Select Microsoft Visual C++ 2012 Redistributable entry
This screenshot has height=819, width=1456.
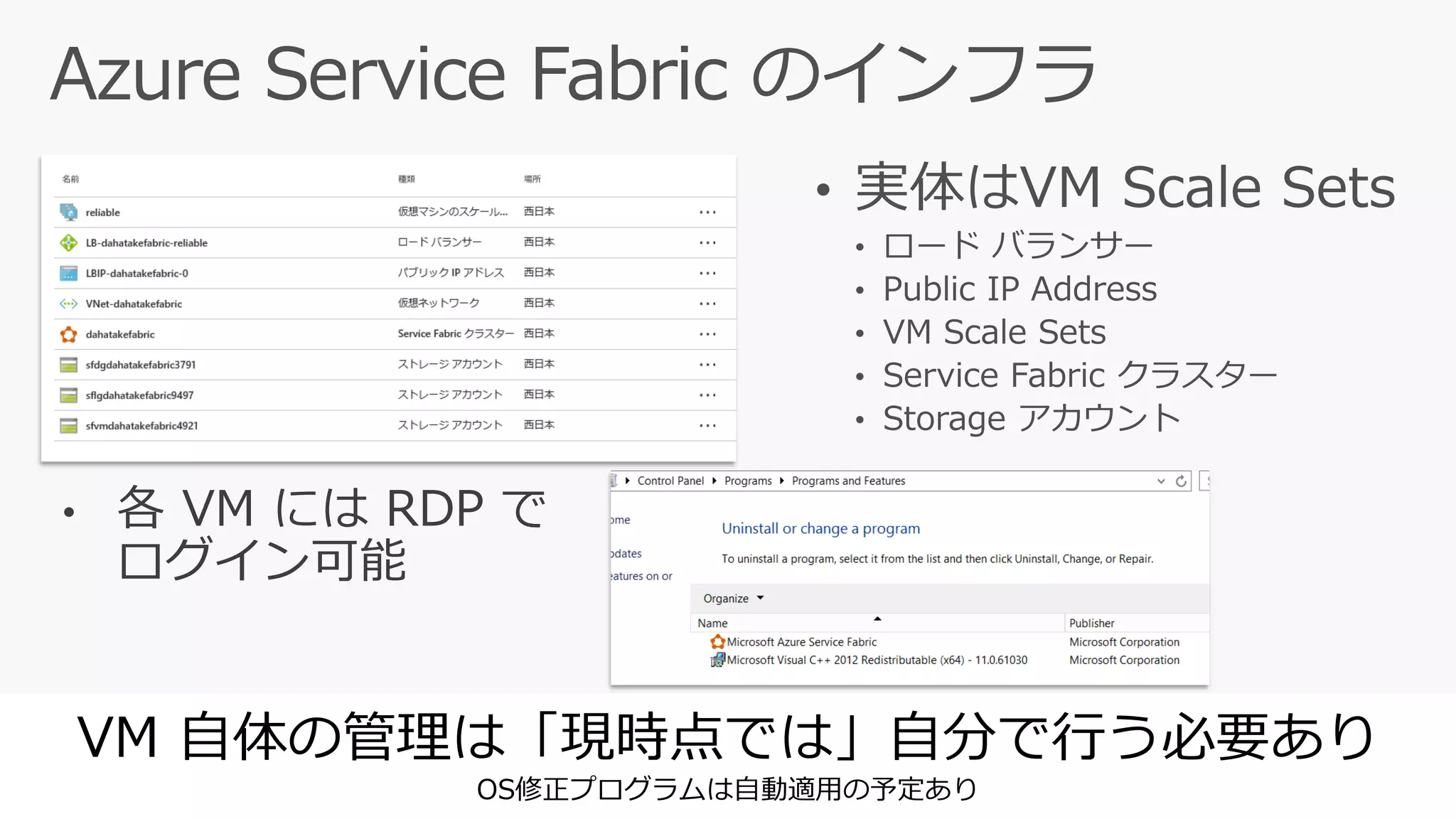coord(877,660)
